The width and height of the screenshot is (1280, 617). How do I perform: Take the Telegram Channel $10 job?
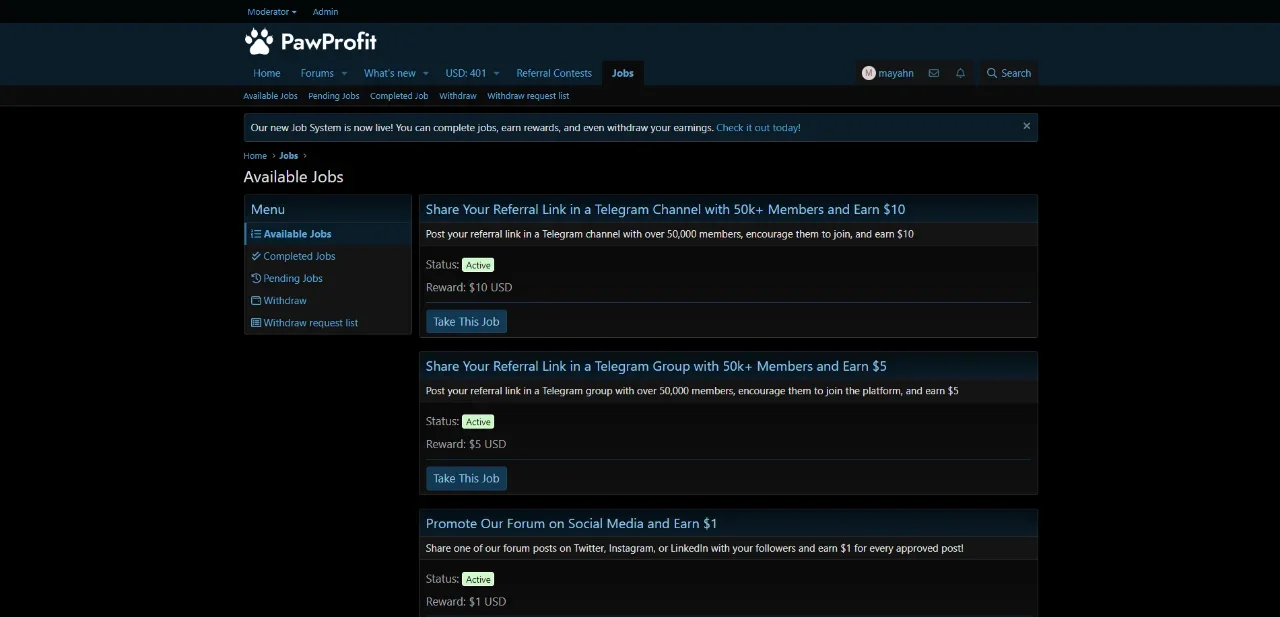pos(466,322)
